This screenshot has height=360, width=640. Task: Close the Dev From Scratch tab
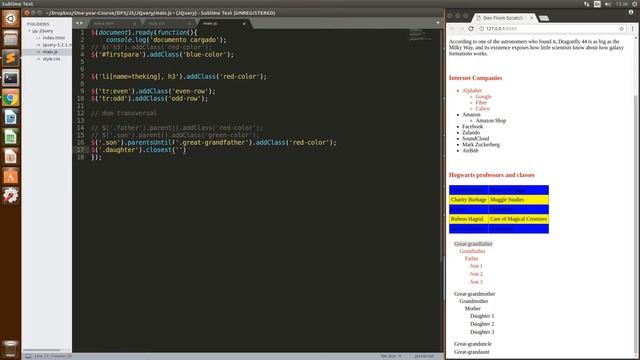531,18
